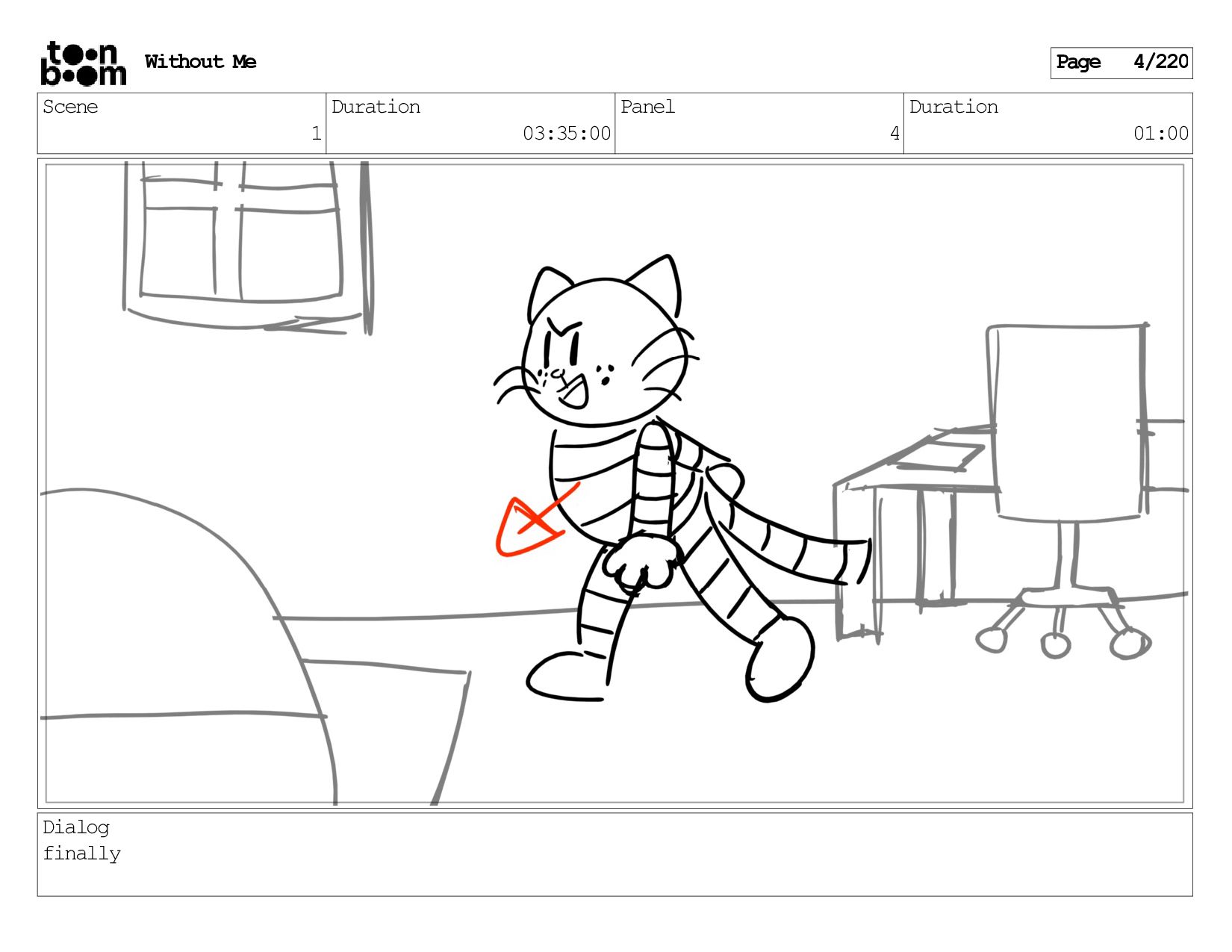Click the Toon Boom logo
This screenshot has width=1232, height=952.
pos(83,63)
